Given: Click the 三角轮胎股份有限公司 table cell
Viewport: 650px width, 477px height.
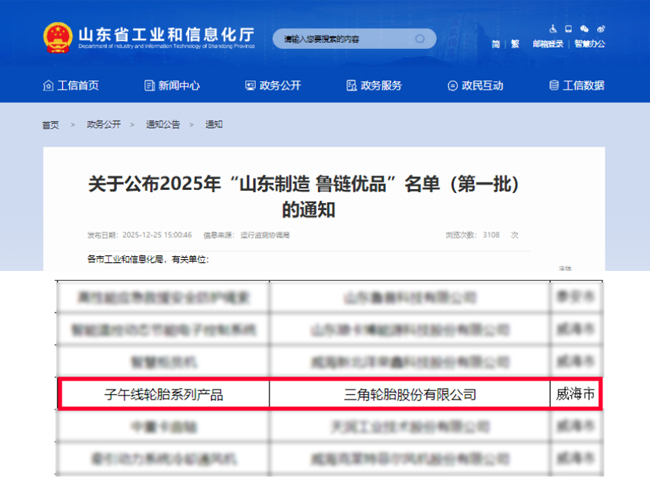Looking at the screenshot, I should [409, 394].
